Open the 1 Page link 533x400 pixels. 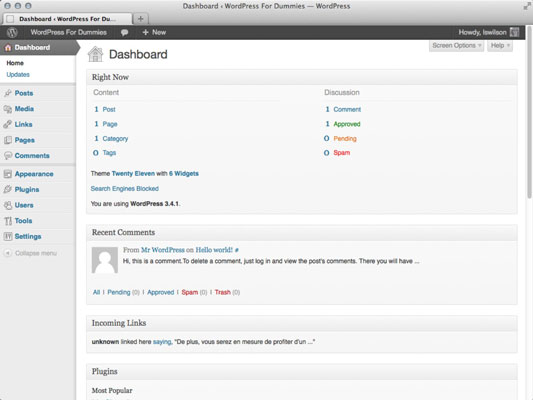[x=106, y=124]
